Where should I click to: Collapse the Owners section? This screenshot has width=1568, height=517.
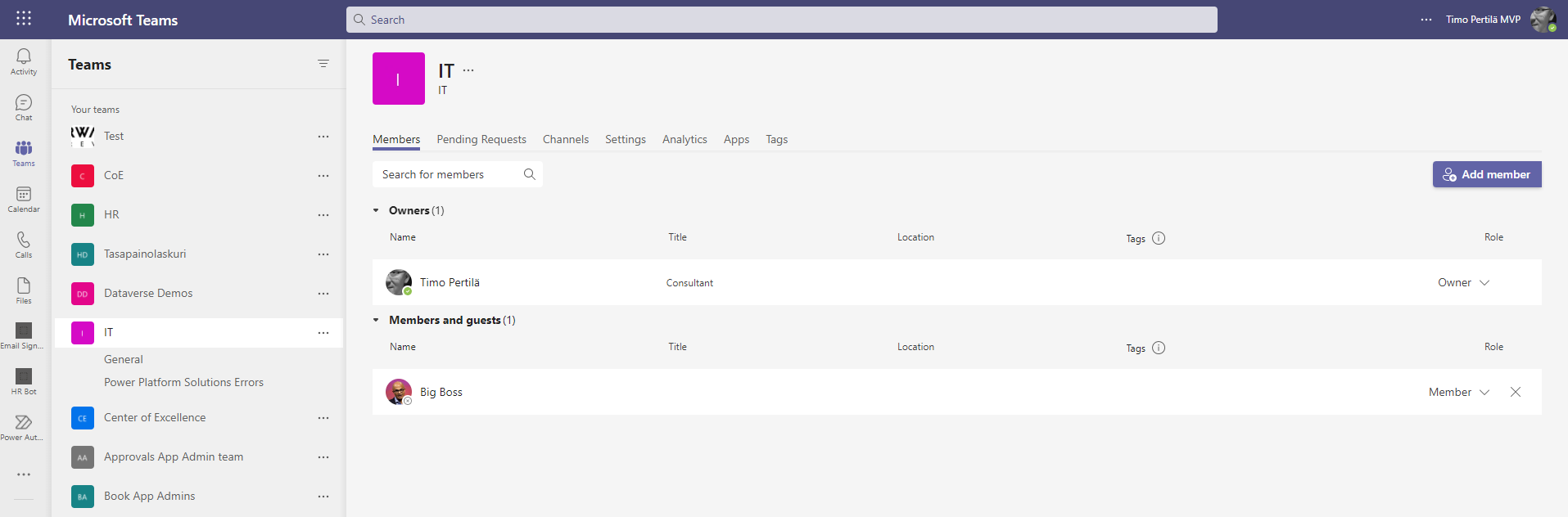click(377, 211)
